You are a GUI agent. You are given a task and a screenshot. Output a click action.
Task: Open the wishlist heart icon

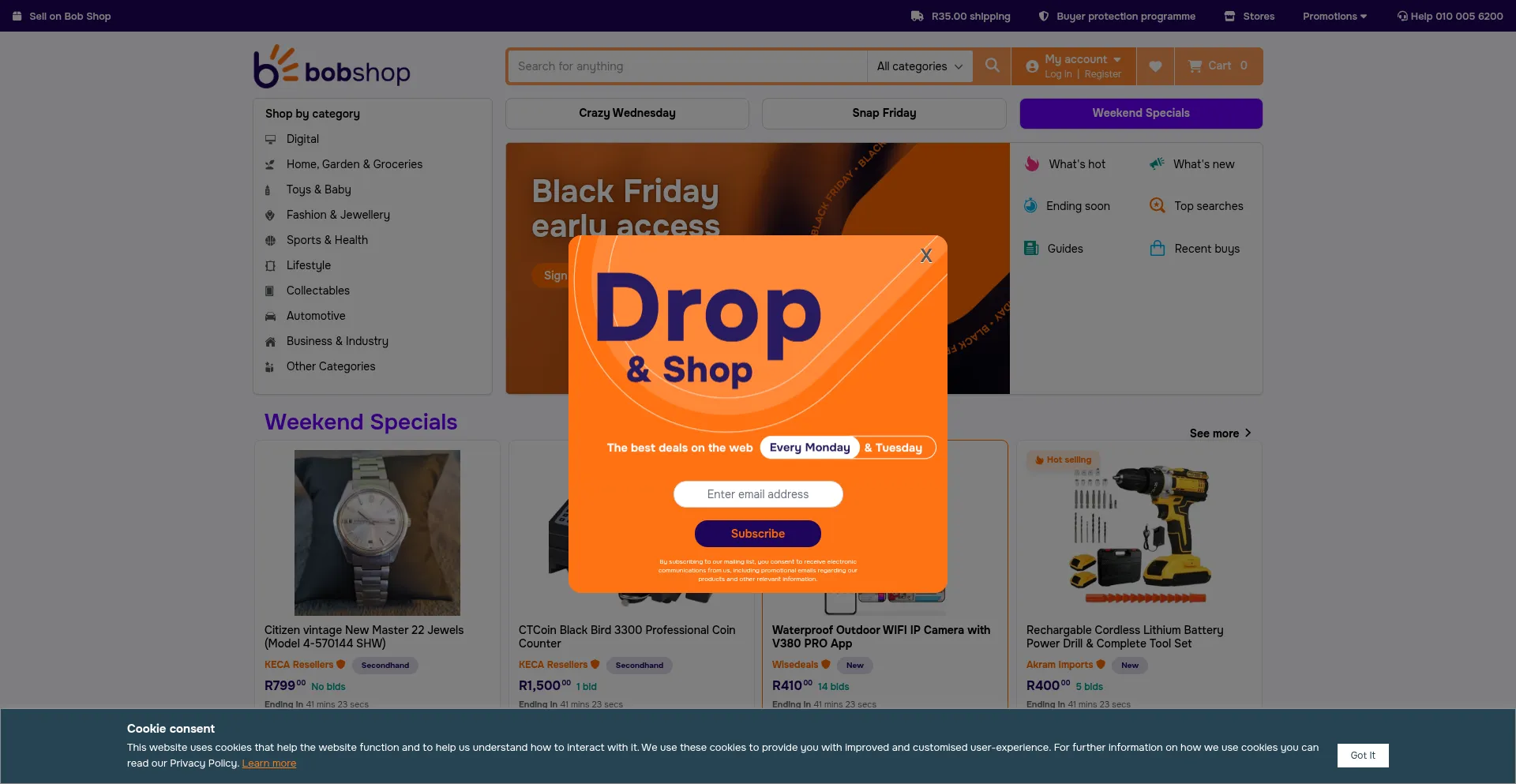[x=1155, y=66]
